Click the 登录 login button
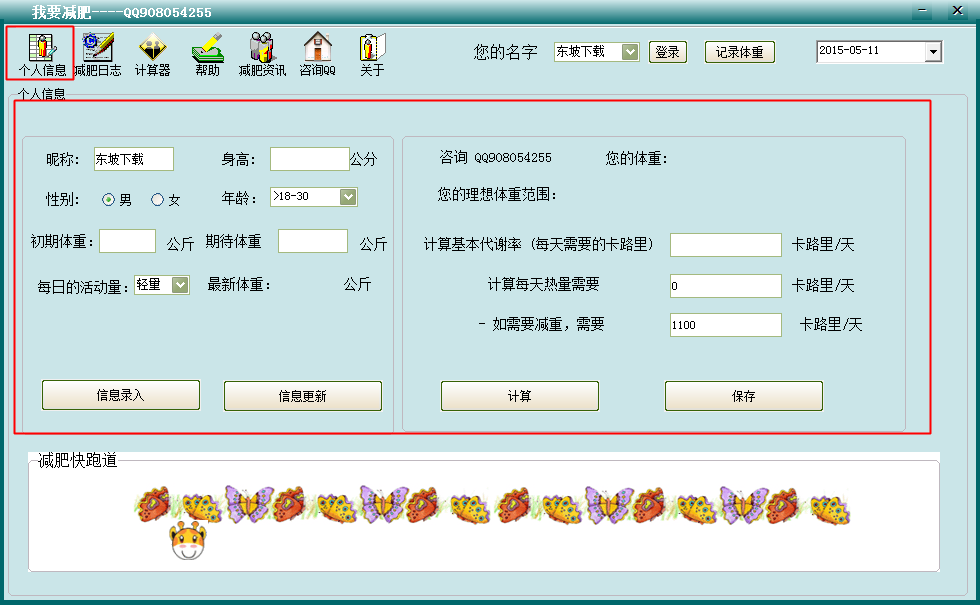Viewport: 980px width, 605px height. [x=668, y=52]
